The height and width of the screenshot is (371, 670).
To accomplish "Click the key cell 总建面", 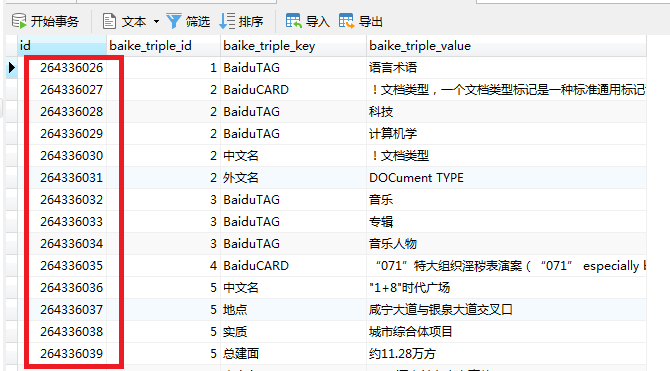I will (x=293, y=354).
